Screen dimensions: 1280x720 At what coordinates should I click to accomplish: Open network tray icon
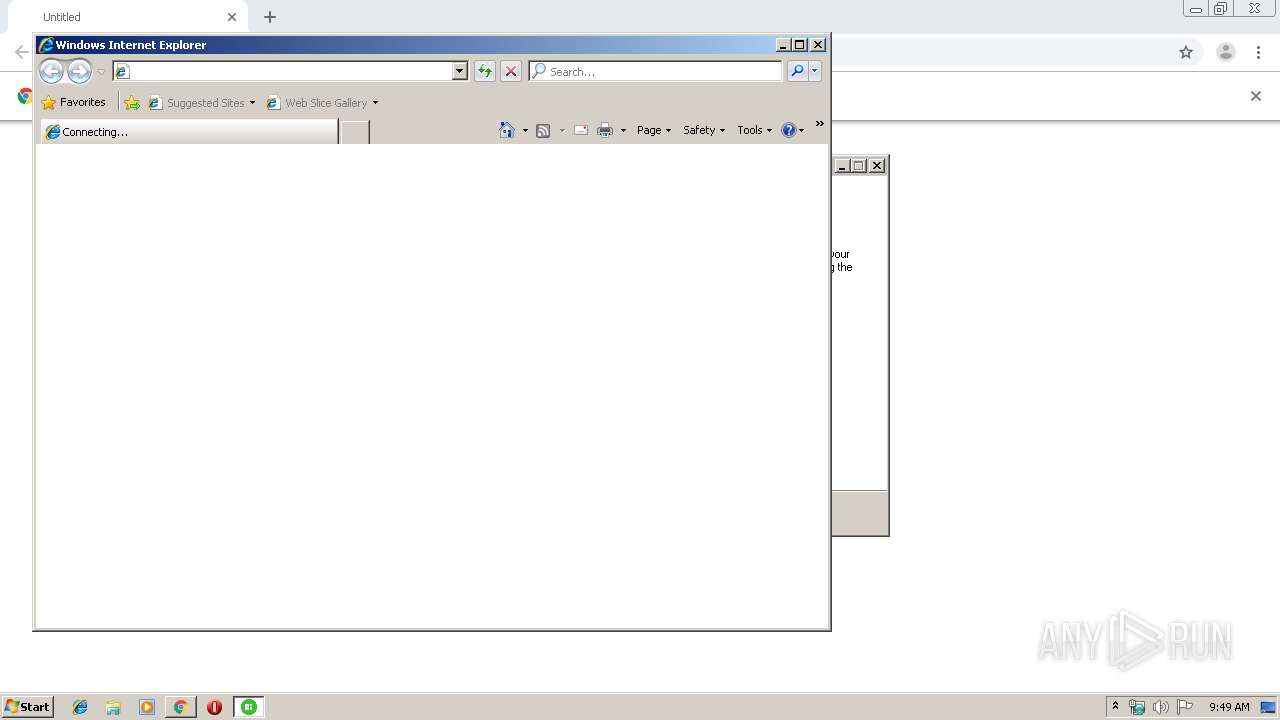click(1137, 707)
